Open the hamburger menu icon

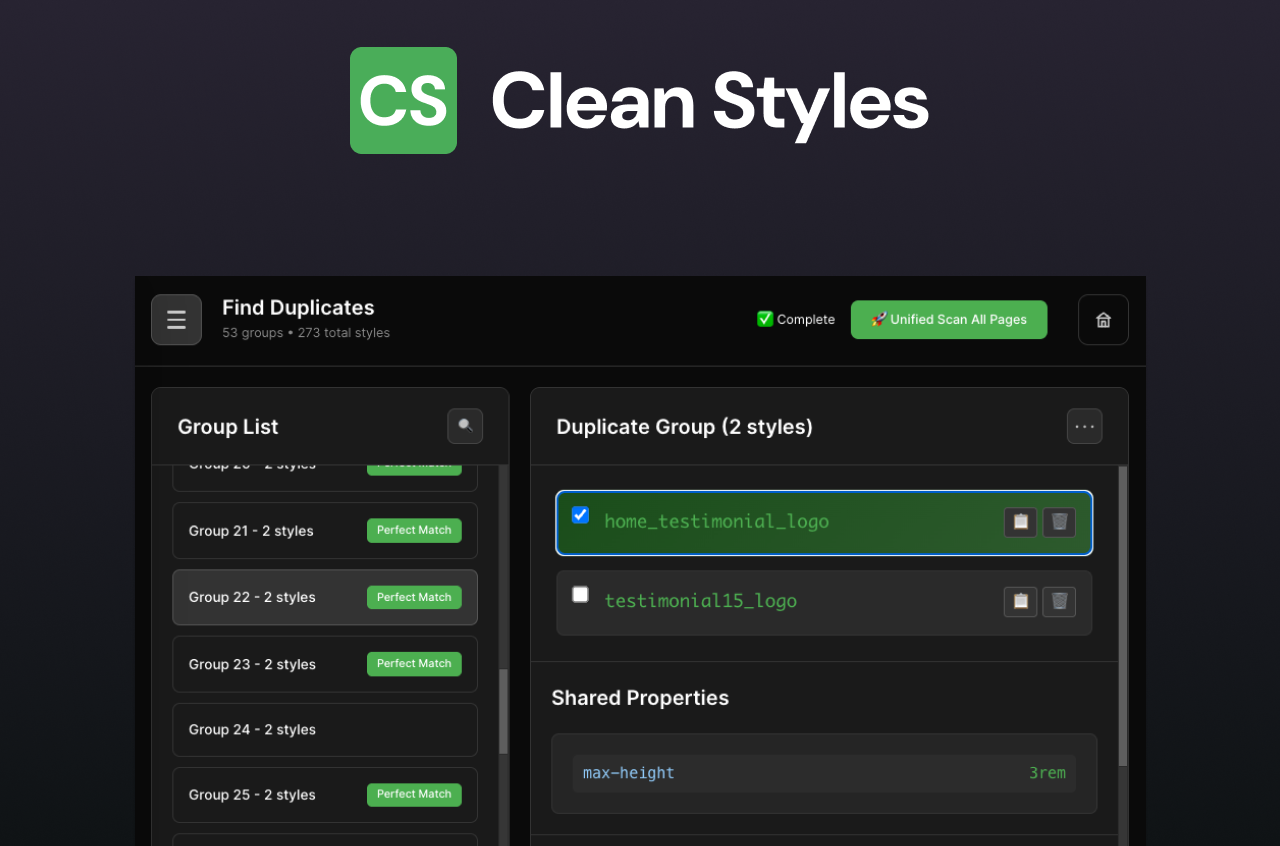tap(176, 319)
